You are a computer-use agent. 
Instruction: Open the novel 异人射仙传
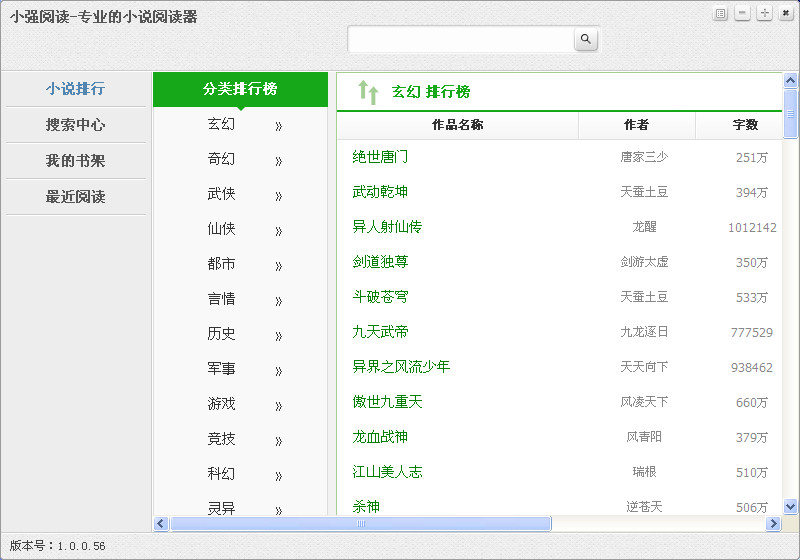[x=387, y=227]
